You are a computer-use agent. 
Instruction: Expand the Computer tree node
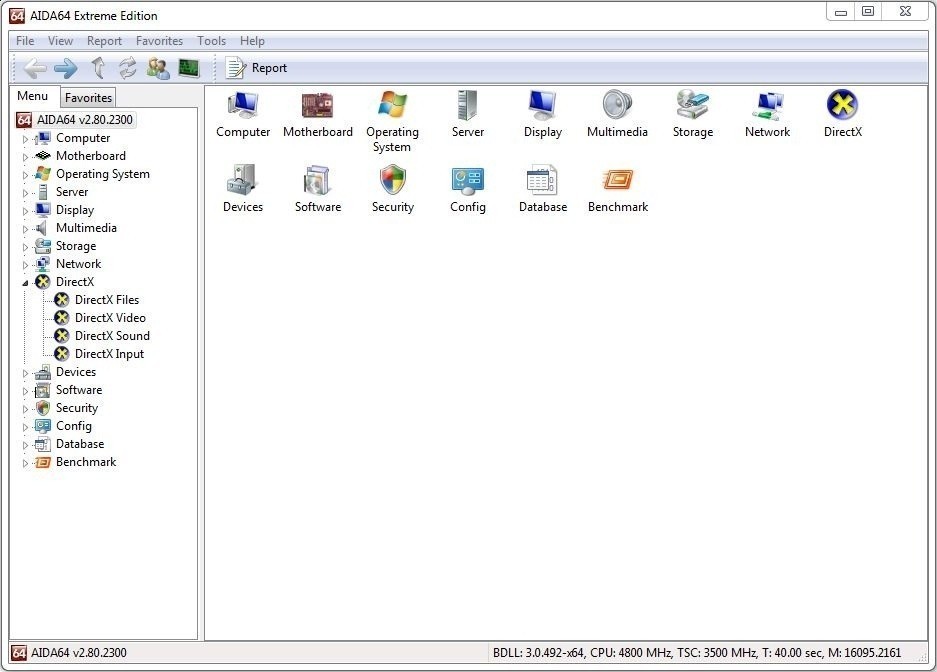[25, 139]
